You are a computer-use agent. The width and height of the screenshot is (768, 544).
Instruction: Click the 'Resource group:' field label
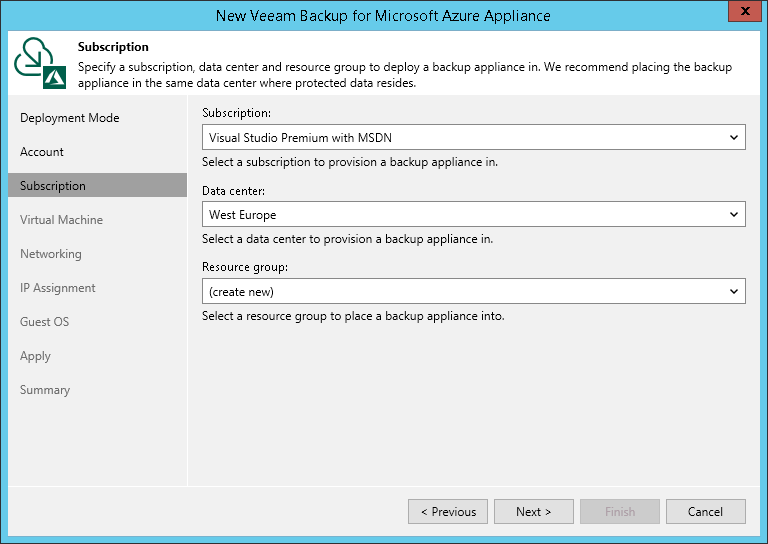coord(245,267)
